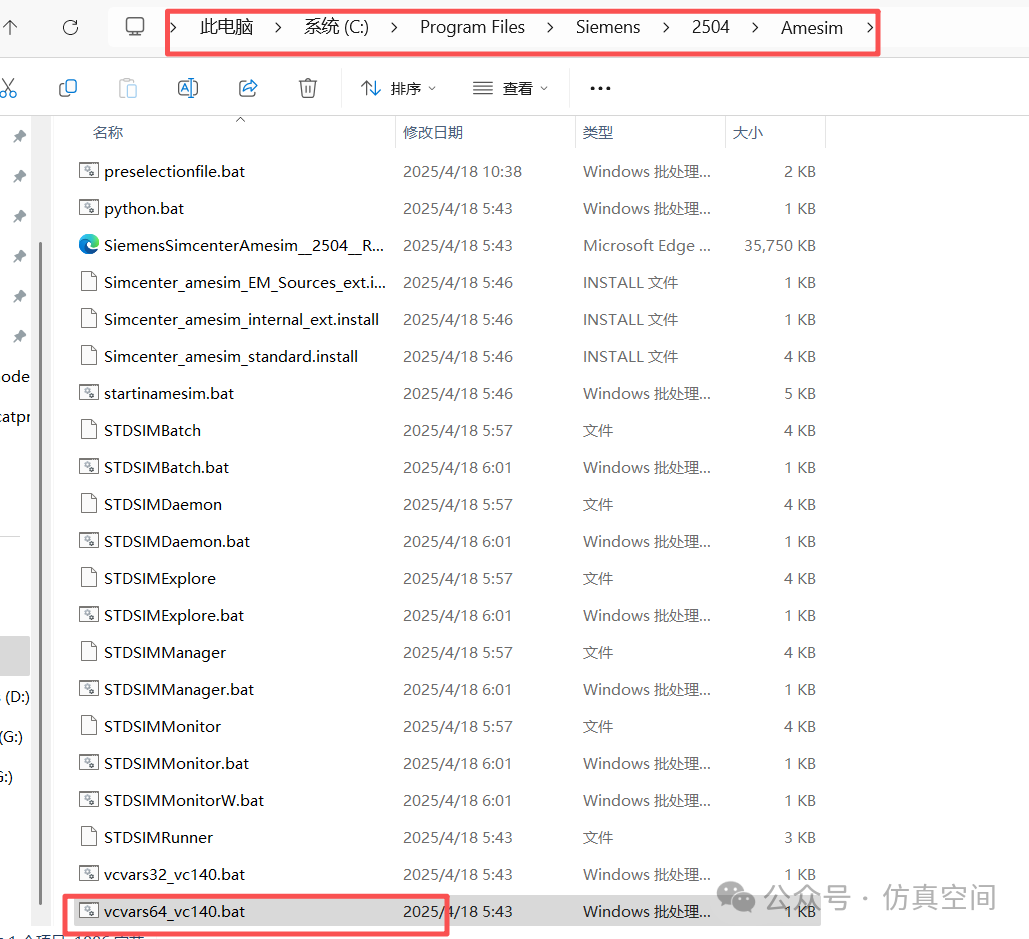
Task: Select startinamesim.bat file
Action: (x=168, y=393)
